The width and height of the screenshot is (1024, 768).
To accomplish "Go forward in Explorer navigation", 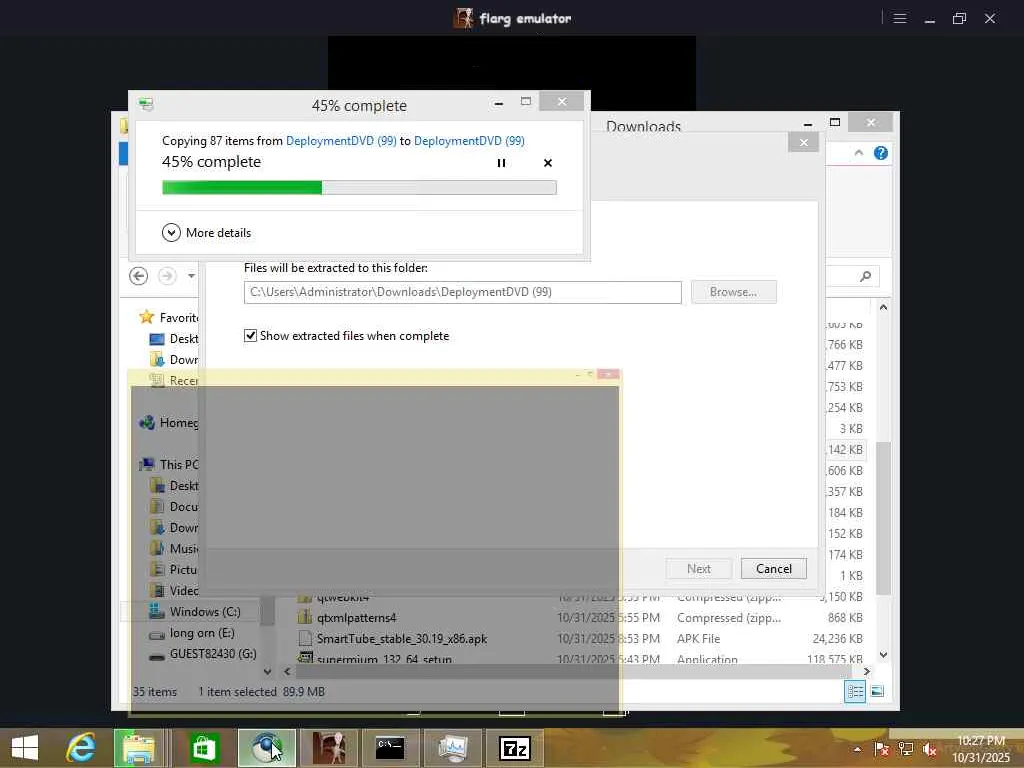I will (x=167, y=276).
